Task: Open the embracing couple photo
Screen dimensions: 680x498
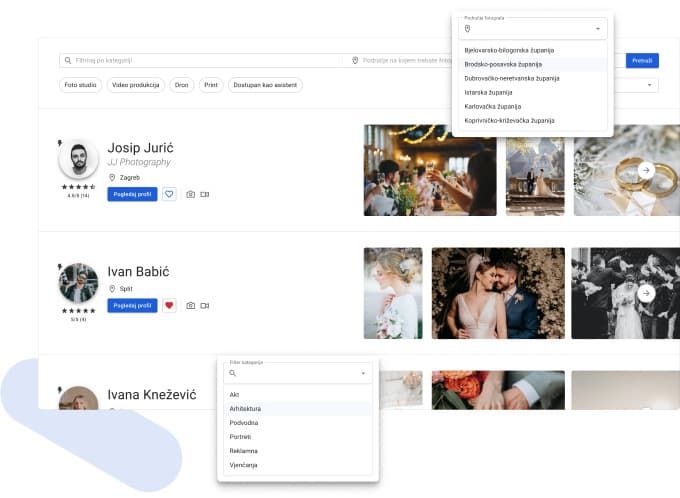Action: [x=498, y=293]
